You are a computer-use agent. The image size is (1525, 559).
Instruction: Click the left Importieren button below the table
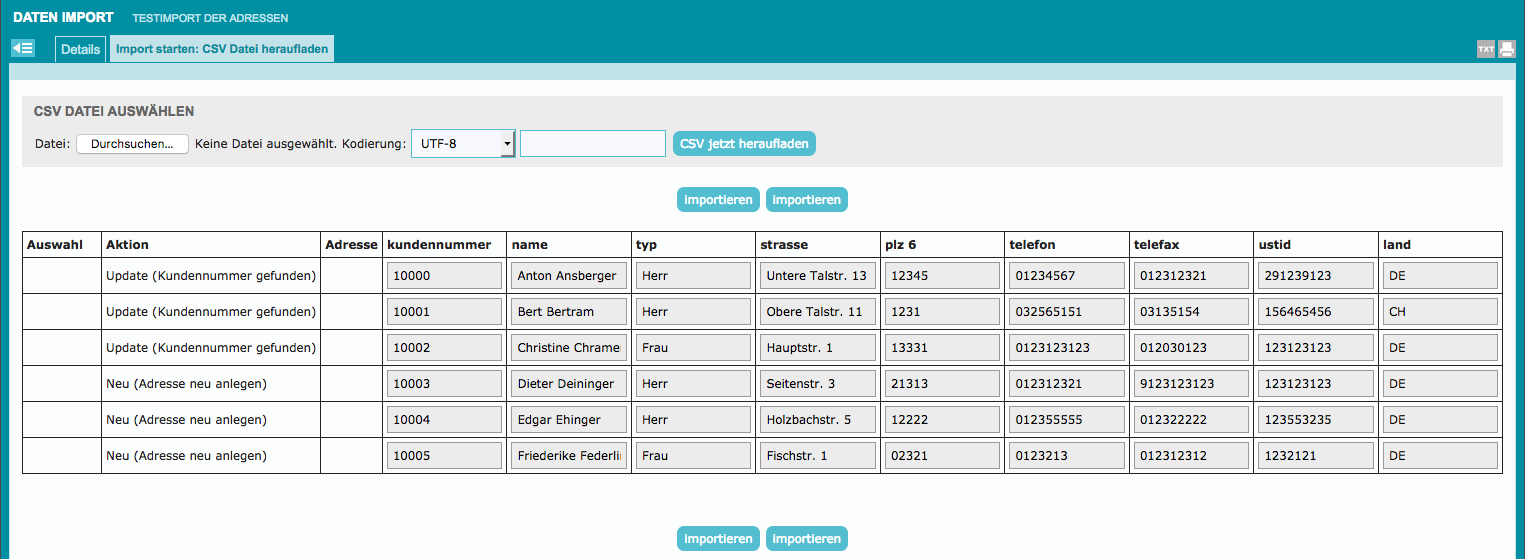[718, 539]
